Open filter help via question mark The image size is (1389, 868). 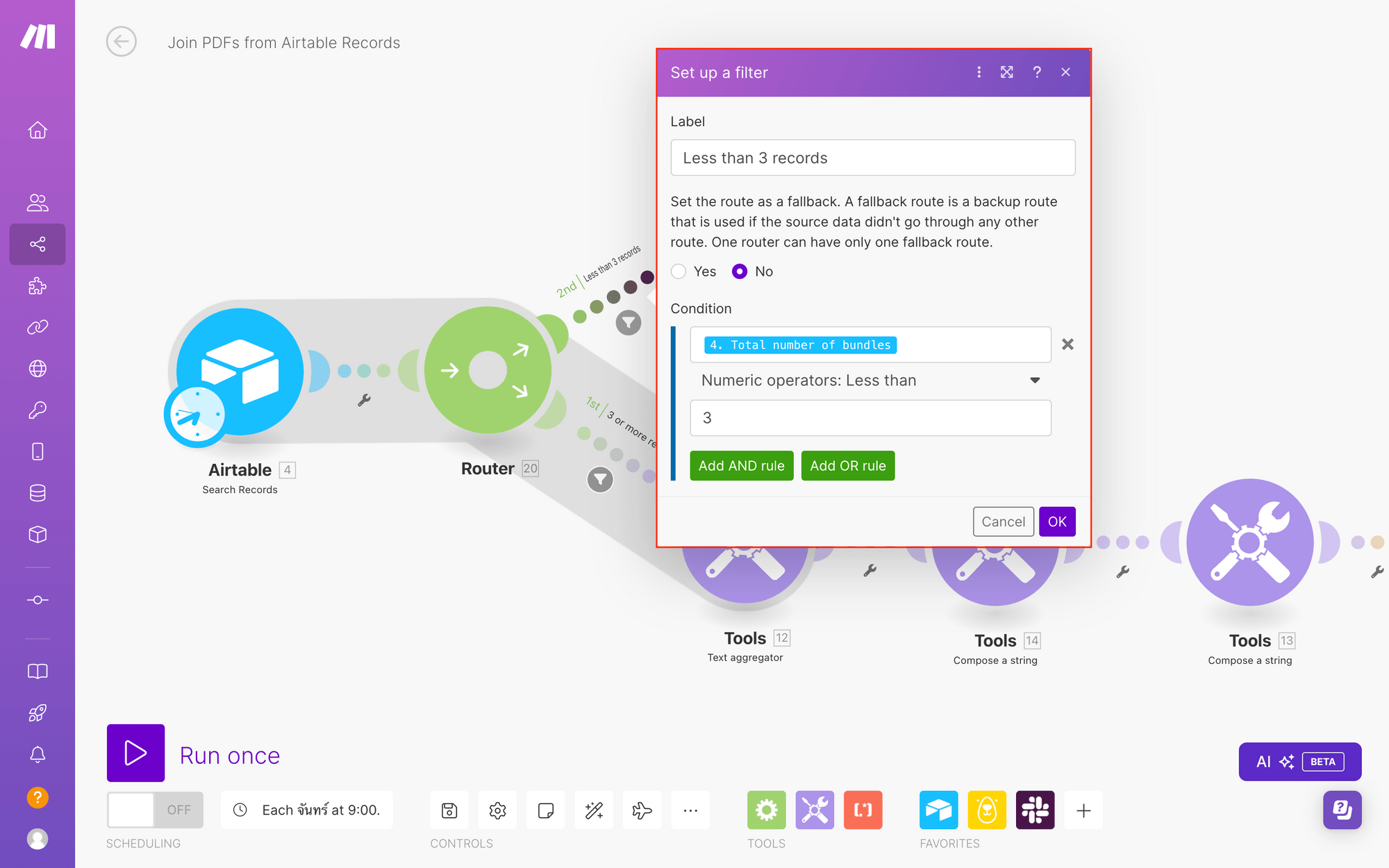coord(1037,72)
